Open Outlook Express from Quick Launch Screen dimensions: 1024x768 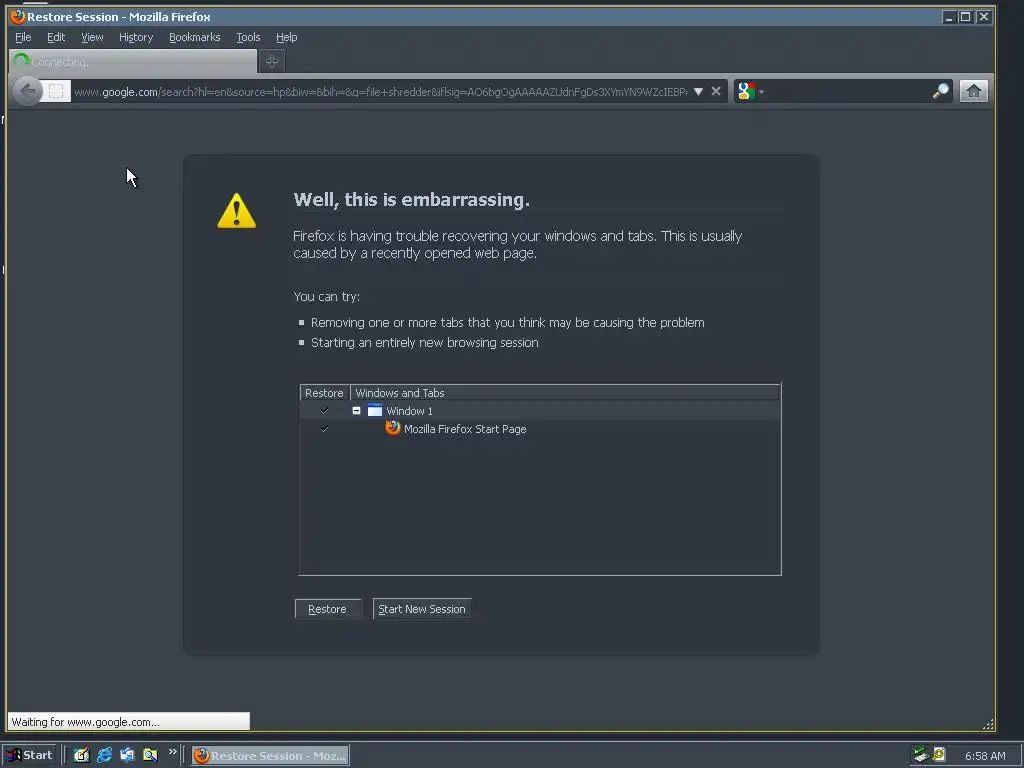pyautogui.click(x=127, y=755)
